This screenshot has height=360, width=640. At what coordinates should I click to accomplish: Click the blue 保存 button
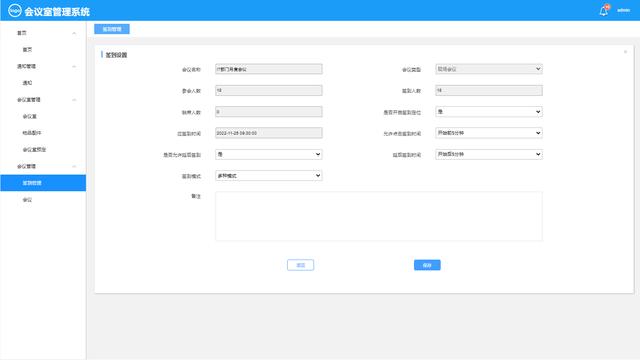427,265
